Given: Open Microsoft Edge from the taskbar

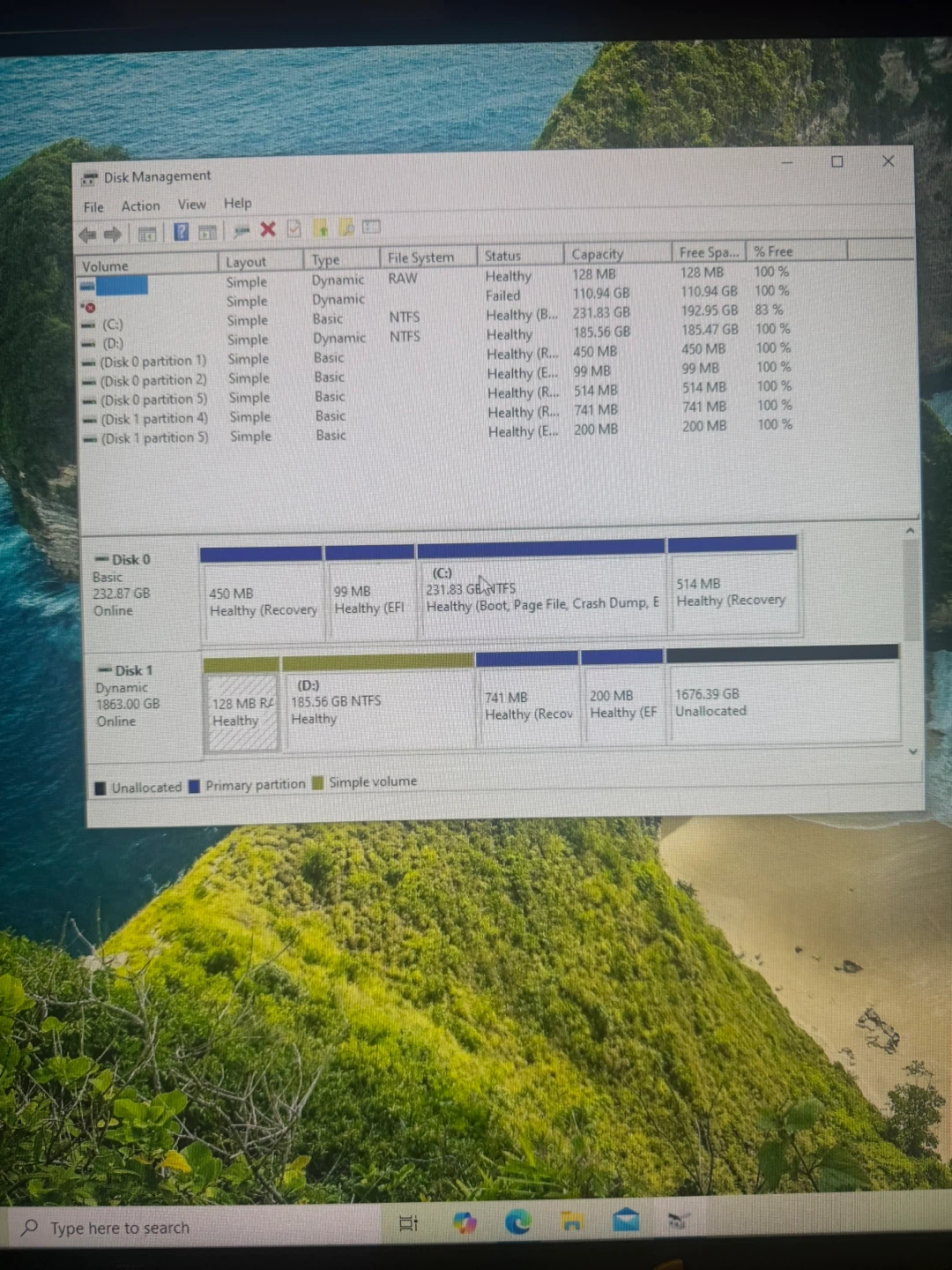Looking at the screenshot, I should coord(517,1221).
